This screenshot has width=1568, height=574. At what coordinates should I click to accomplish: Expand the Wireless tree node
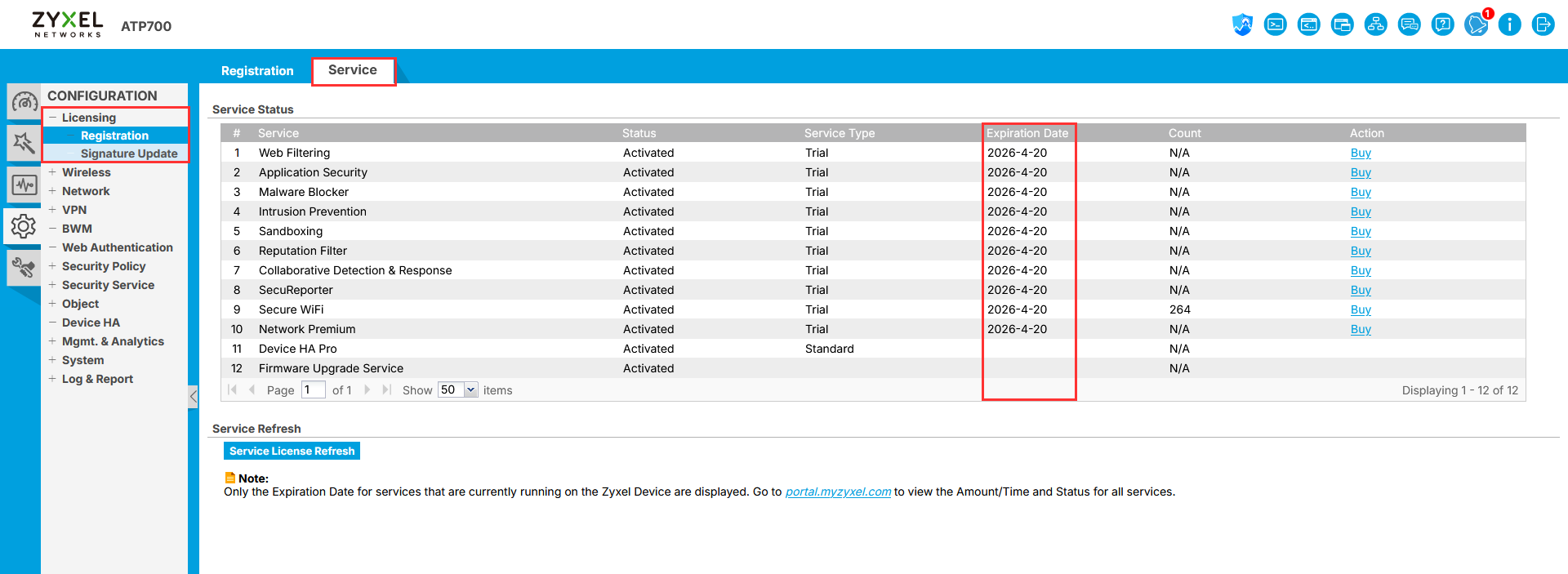point(52,172)
